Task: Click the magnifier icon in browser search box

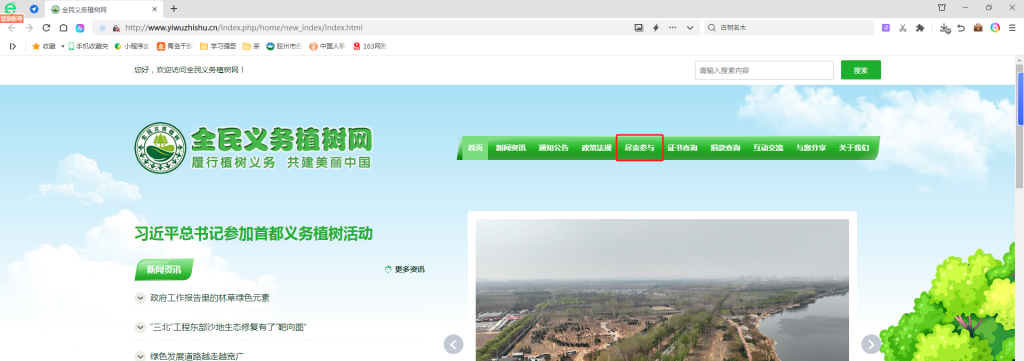Action: [x=712, y=28]
